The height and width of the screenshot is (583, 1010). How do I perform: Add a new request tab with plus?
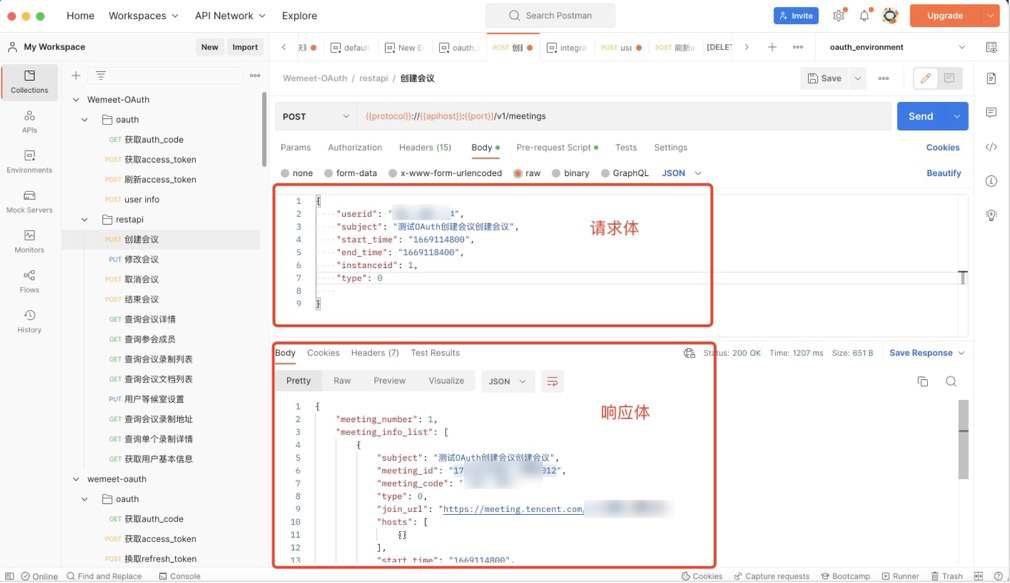tap(772, 47)
